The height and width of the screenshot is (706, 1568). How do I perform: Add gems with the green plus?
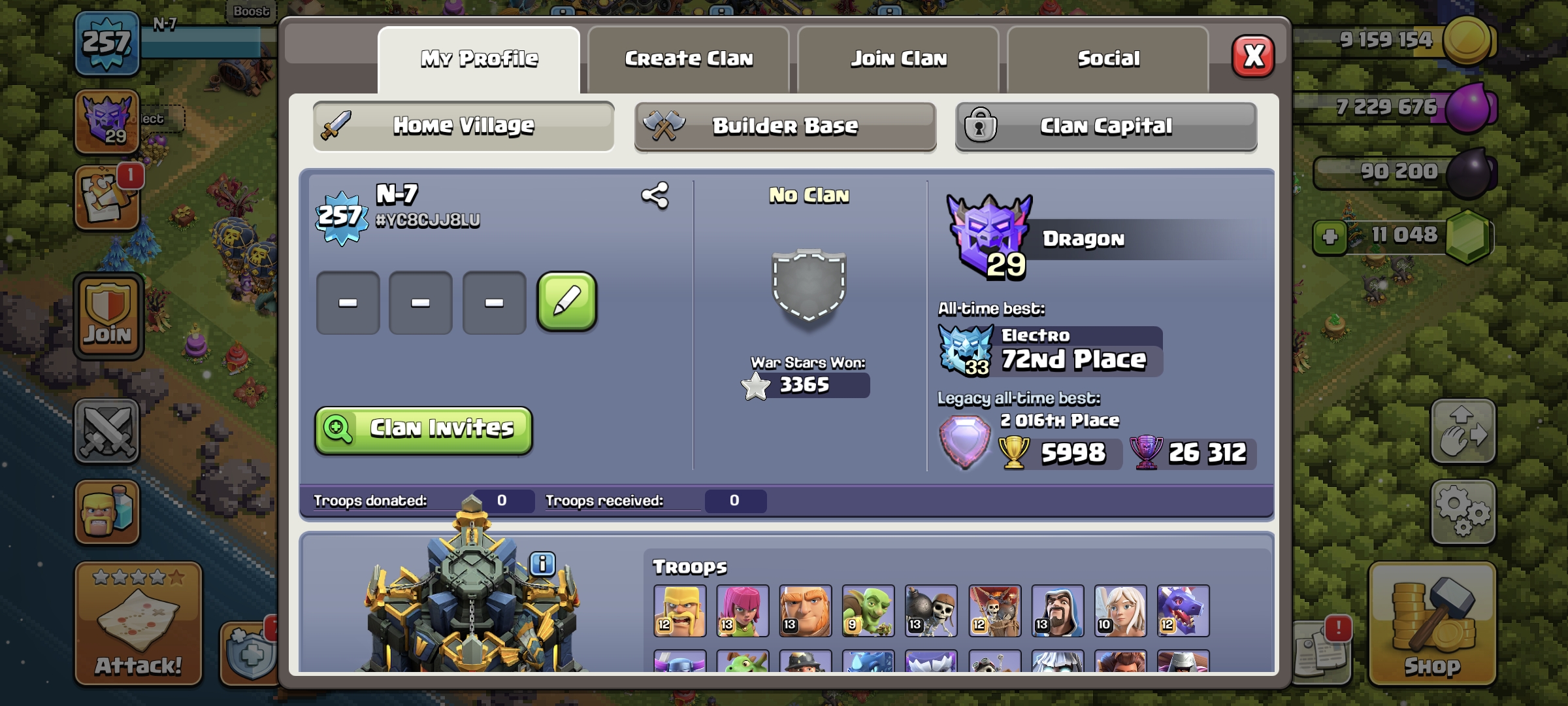point(1330,237)
